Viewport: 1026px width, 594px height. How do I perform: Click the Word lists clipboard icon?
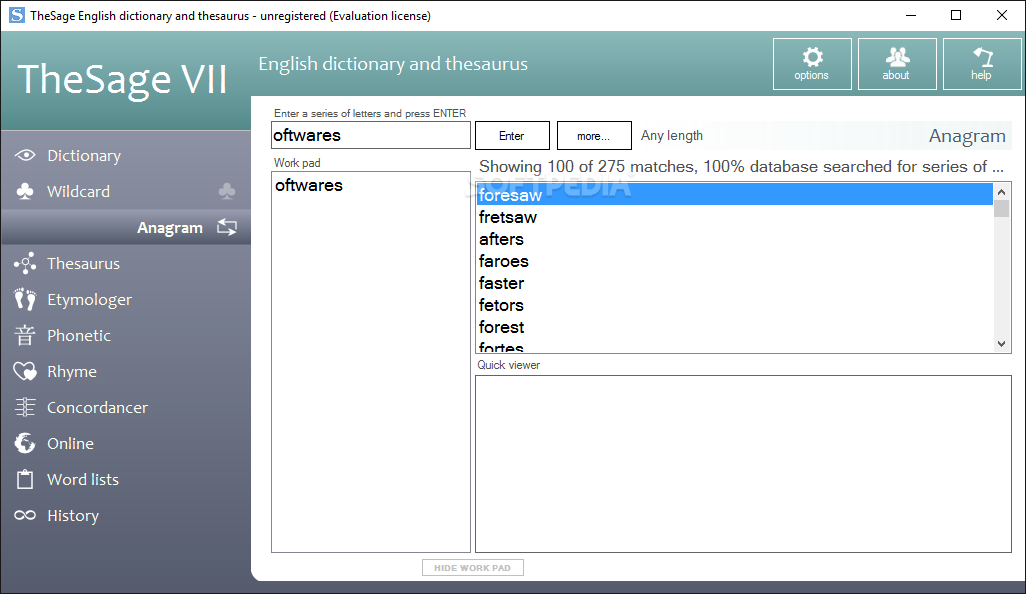25,480
